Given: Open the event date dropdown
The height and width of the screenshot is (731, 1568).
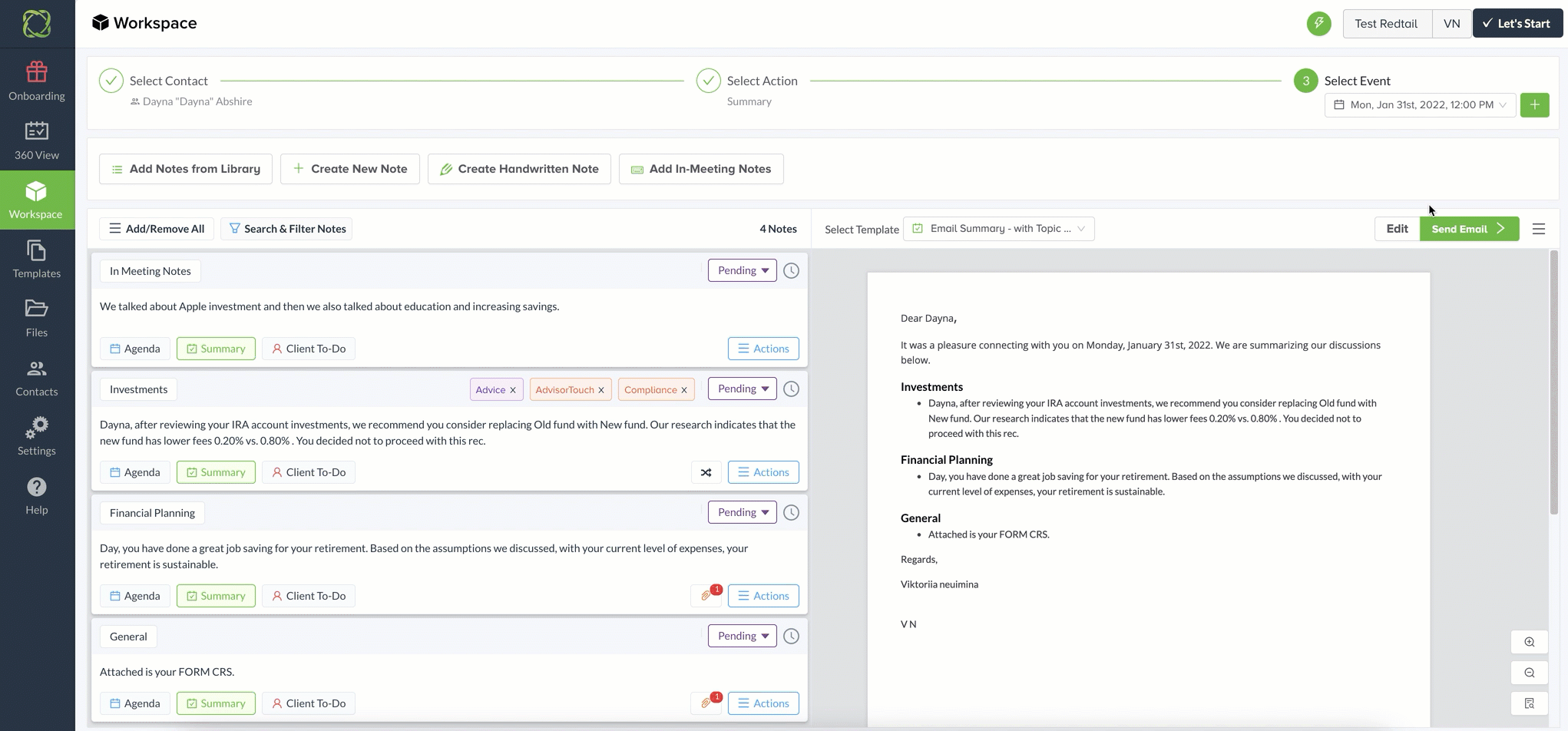Looking at the screenshot, I should (1420, 105).
